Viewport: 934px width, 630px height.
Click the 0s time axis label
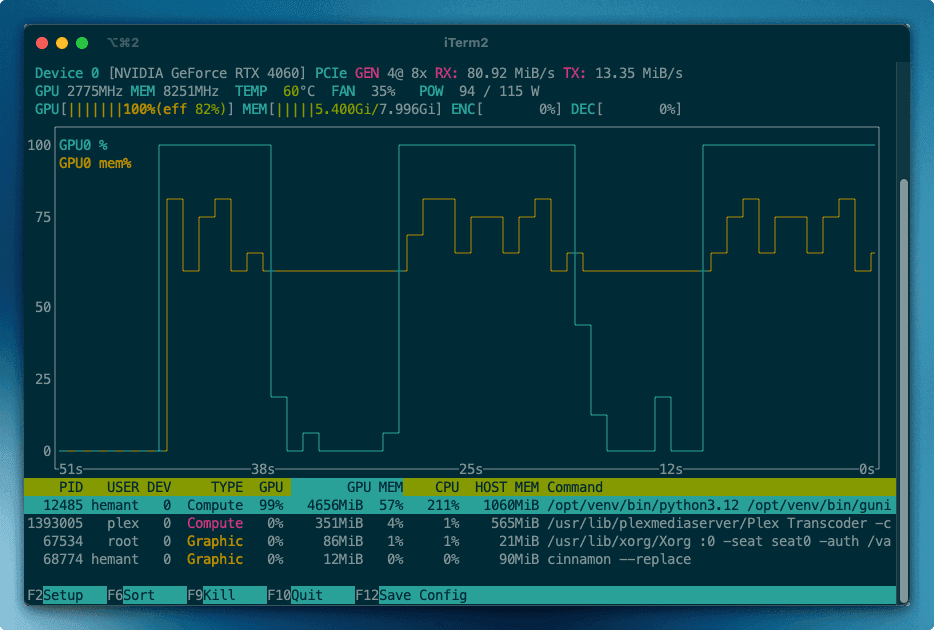[867, 469]
